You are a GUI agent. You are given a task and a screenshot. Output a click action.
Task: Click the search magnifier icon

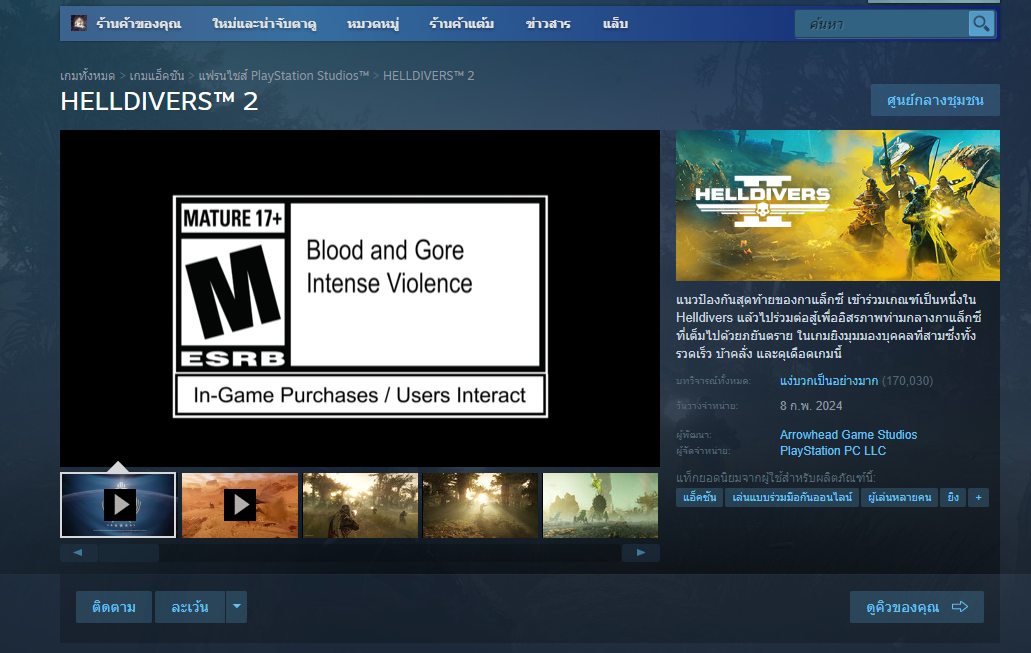[x=981, y=24]
